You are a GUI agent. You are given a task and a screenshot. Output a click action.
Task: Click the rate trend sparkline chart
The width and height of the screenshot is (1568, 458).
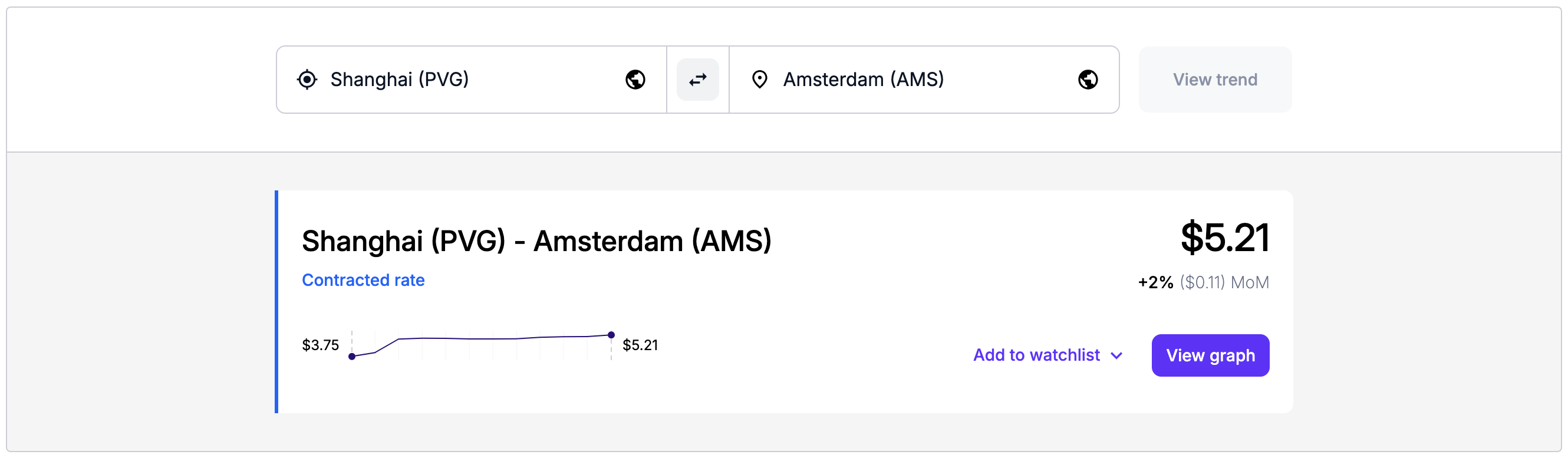click(x=482, y=346)
